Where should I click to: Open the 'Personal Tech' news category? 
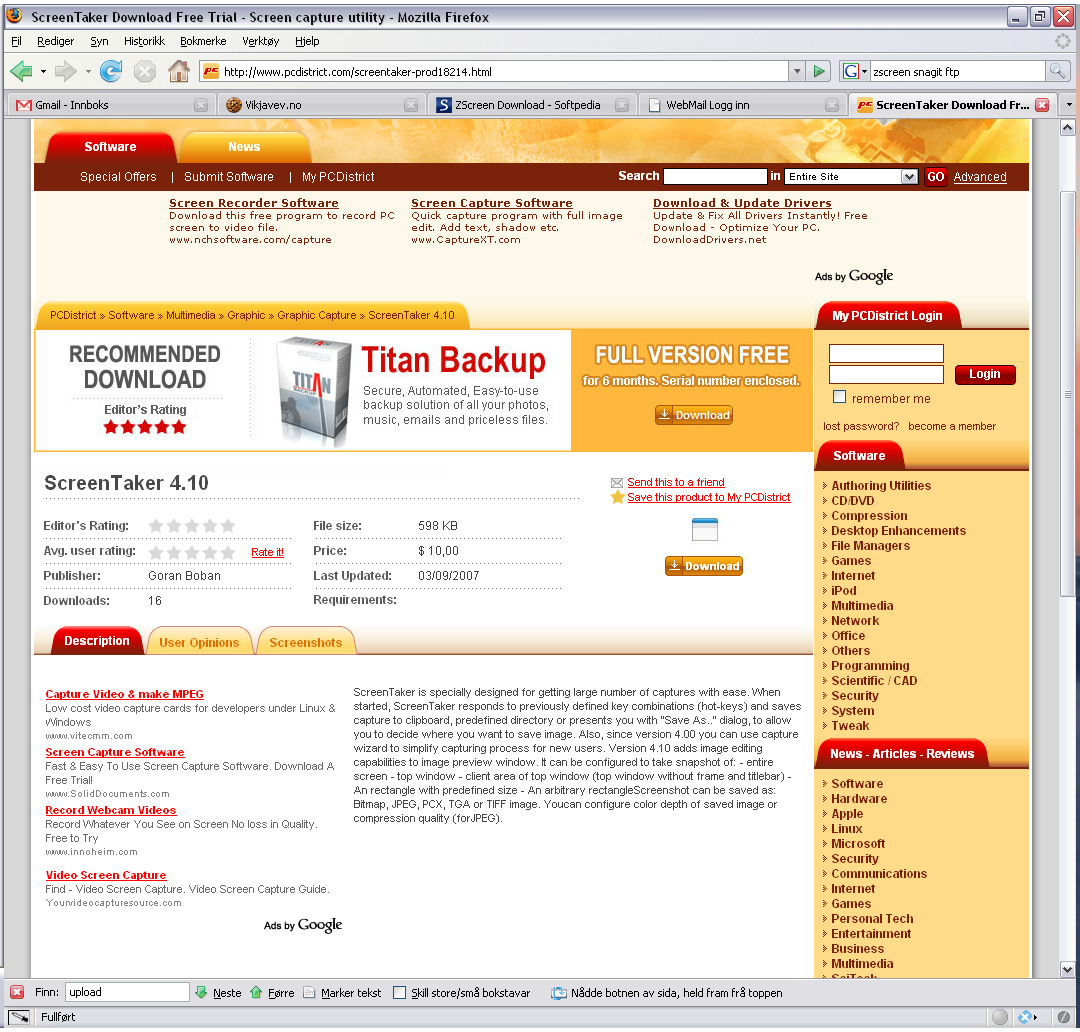click(872, 918)
